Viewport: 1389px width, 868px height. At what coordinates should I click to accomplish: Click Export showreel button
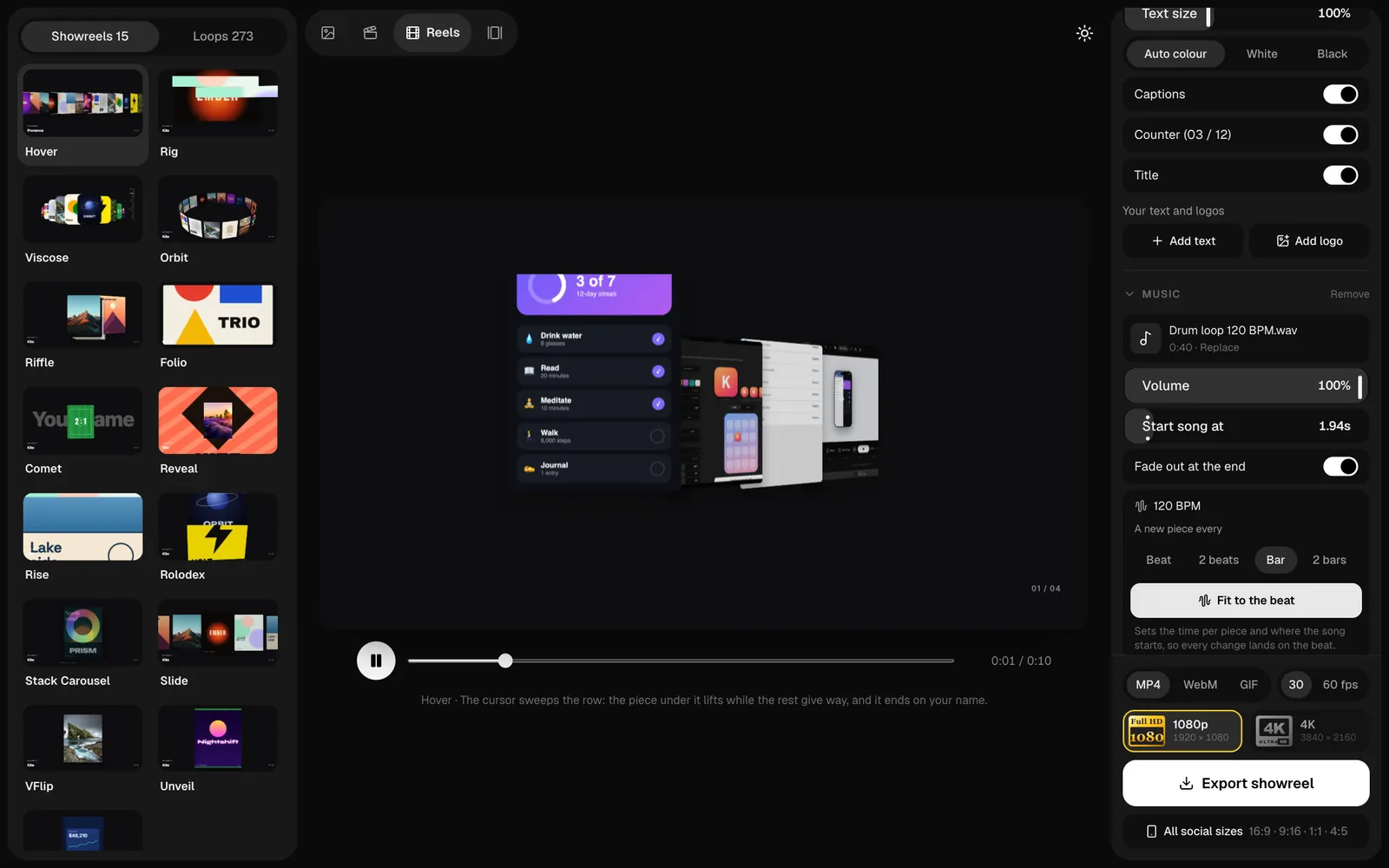1246,784
